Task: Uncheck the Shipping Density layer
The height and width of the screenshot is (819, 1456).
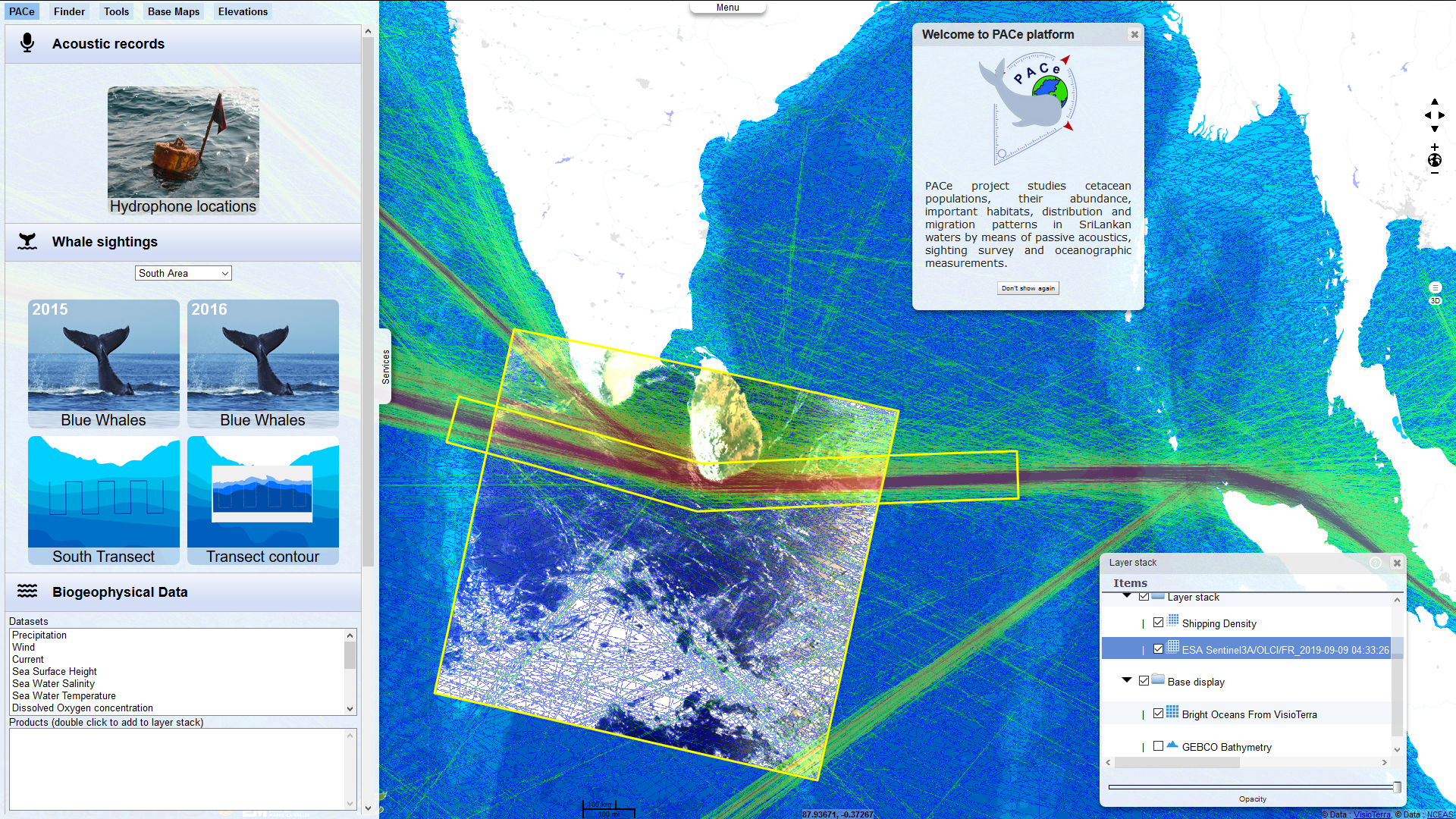Action: (x=1158, y=623)
